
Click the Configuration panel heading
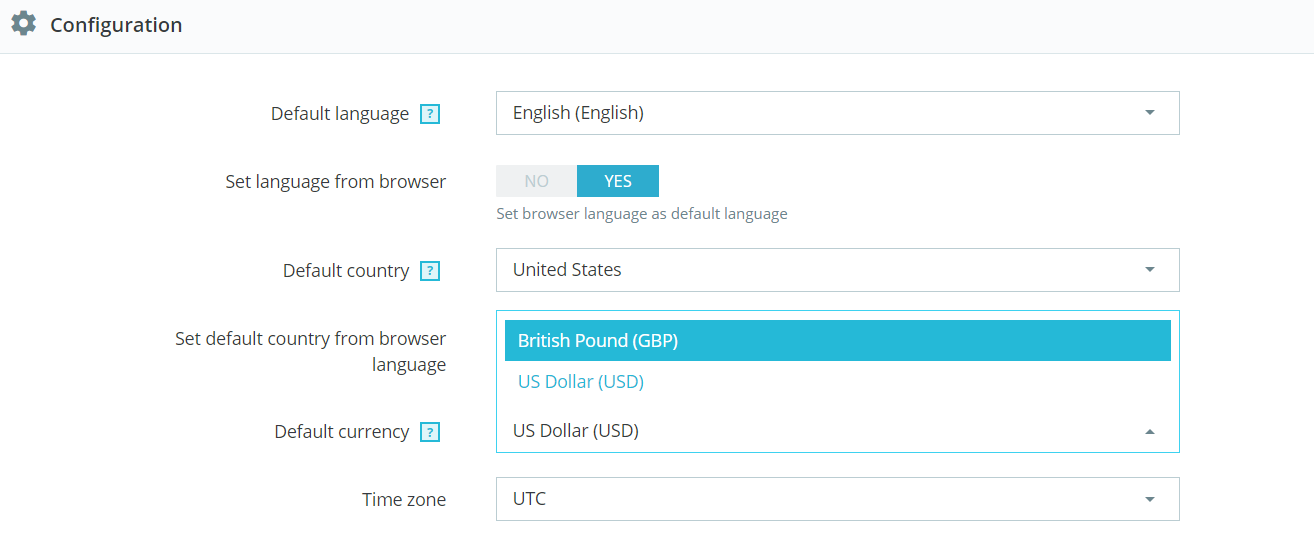coord(116,25)
